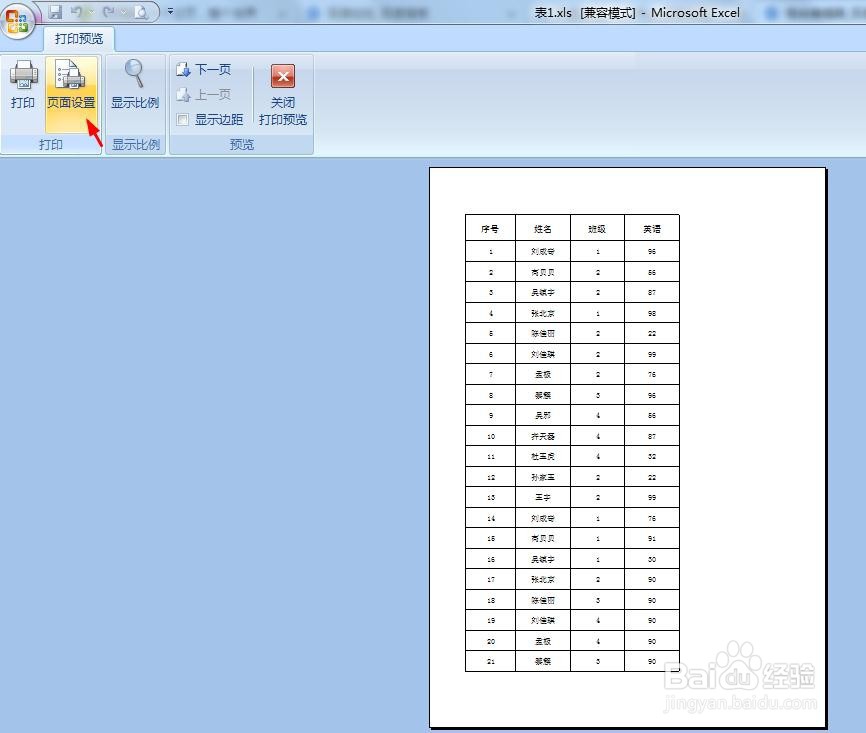Click serial number 21 in the last row

tap(491, 661)
